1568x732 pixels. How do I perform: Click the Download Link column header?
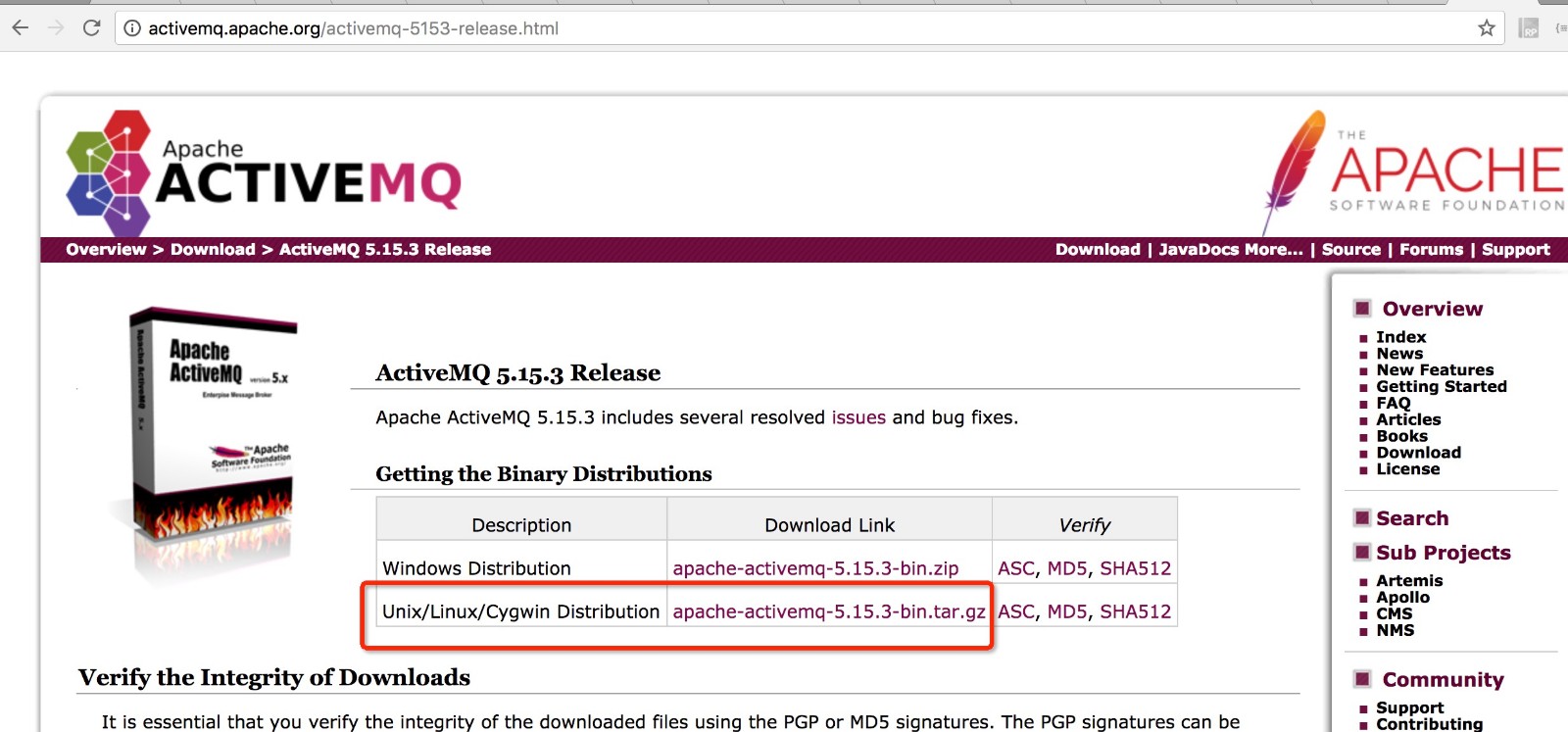point(829,519)
